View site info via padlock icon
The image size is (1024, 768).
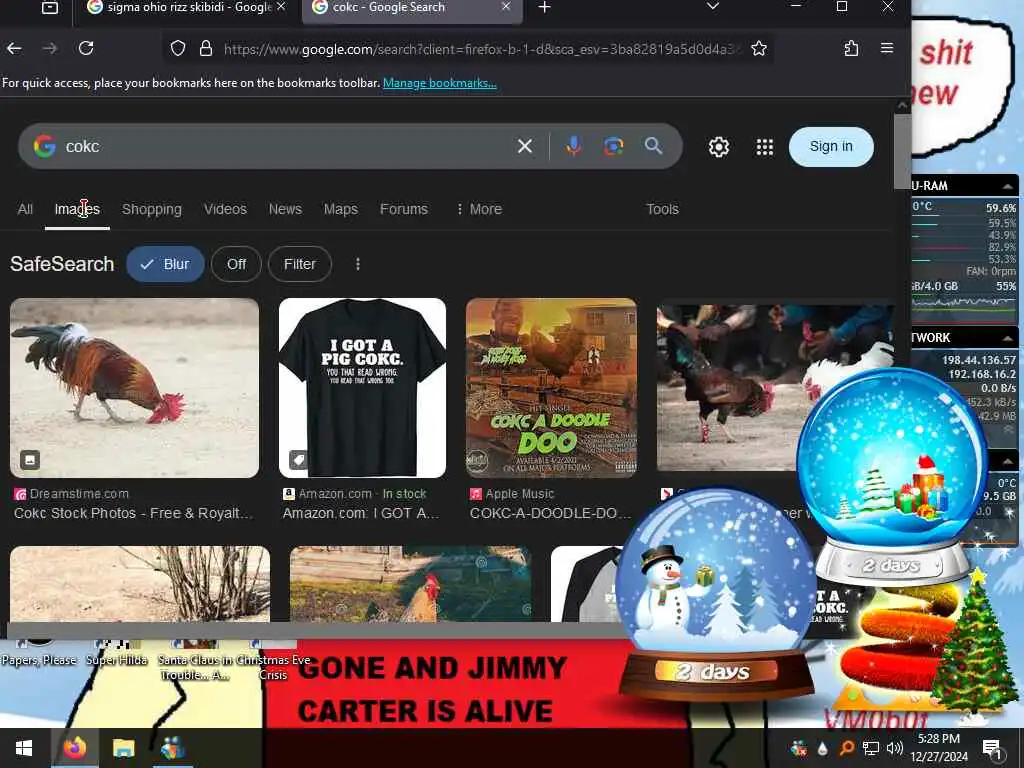(206, 48)
